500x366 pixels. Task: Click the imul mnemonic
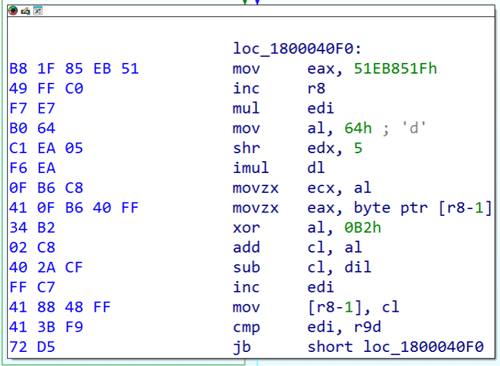(251, 168)
